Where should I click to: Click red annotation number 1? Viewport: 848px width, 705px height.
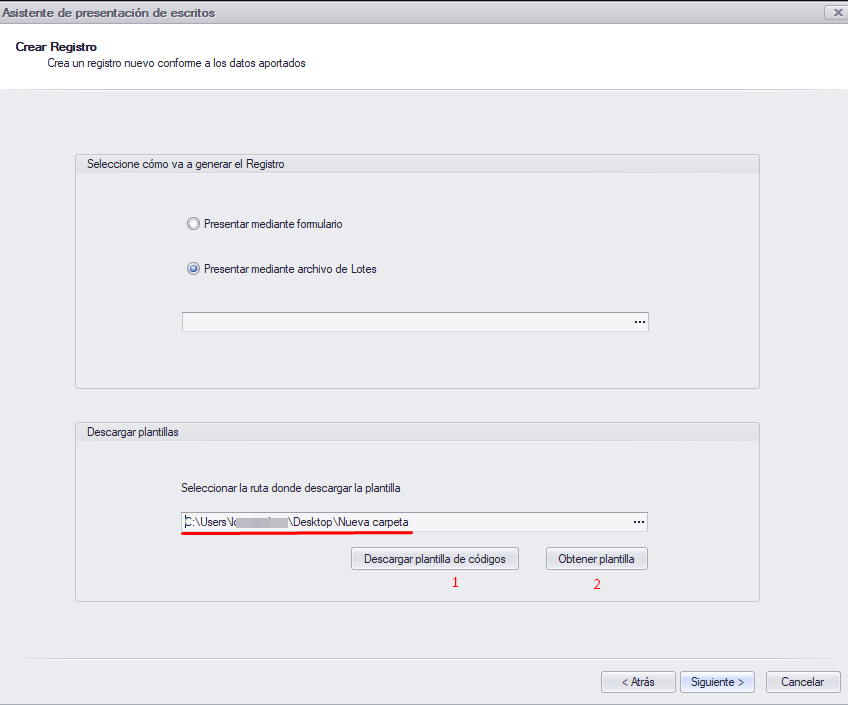(455, 582)
